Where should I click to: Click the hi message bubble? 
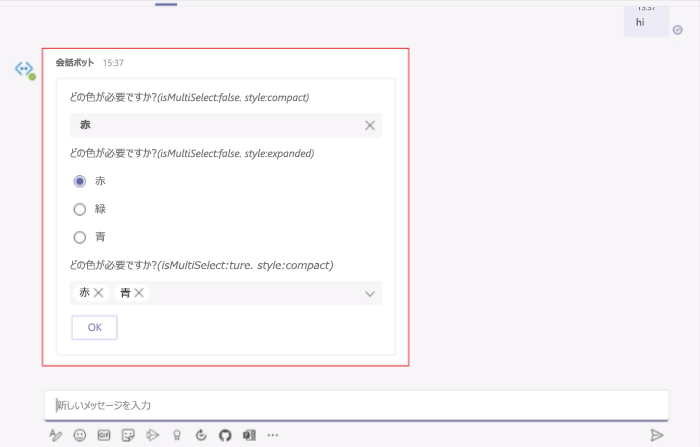point(646,20)
